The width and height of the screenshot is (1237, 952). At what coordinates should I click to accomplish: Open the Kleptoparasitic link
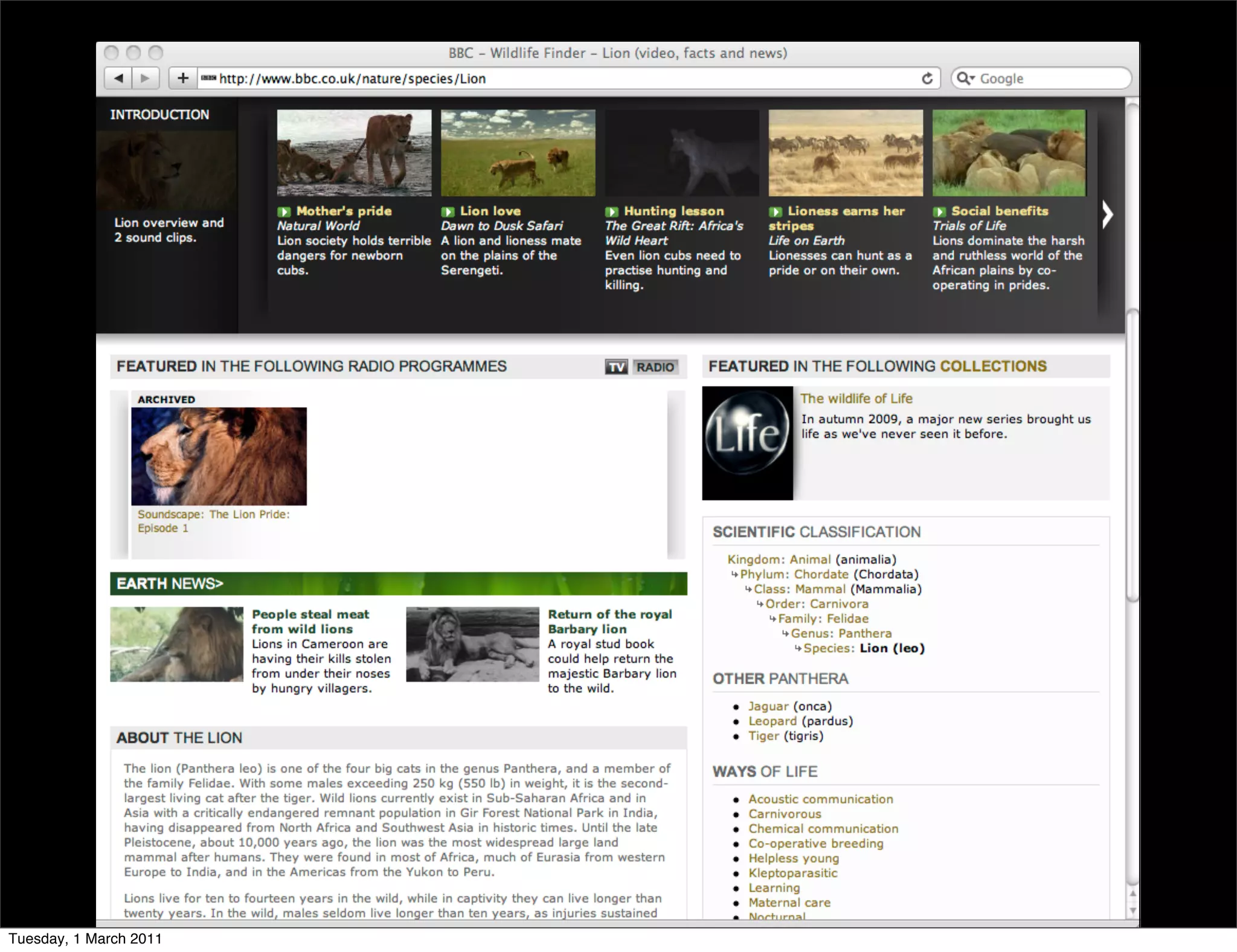(793, 873)
